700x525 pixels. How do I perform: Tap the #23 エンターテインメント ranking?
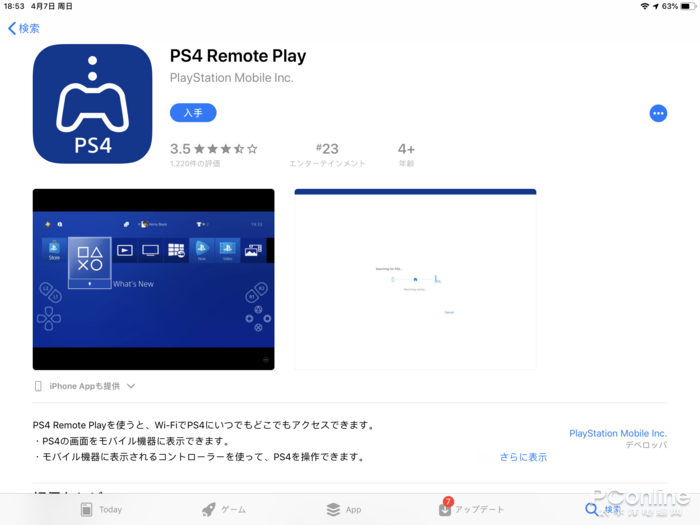coord(327,154)
